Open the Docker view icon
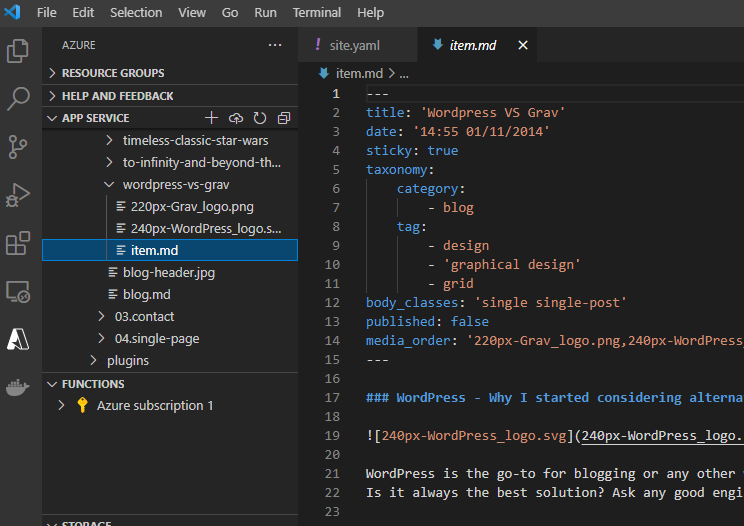Screen dimensions: 744x526 pos(18,387)
